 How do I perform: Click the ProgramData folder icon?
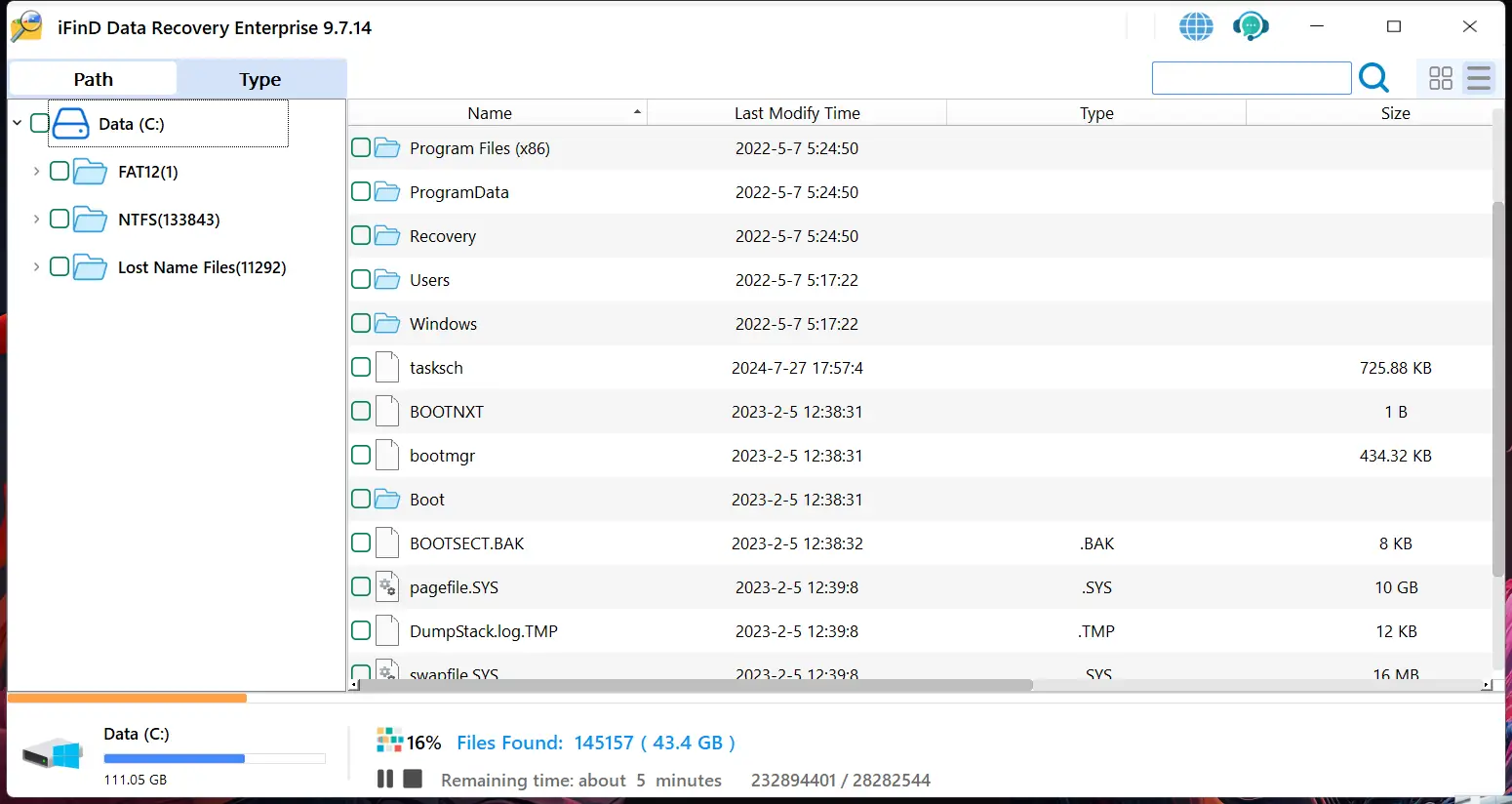pyautogui.click(x=387, y=192)
